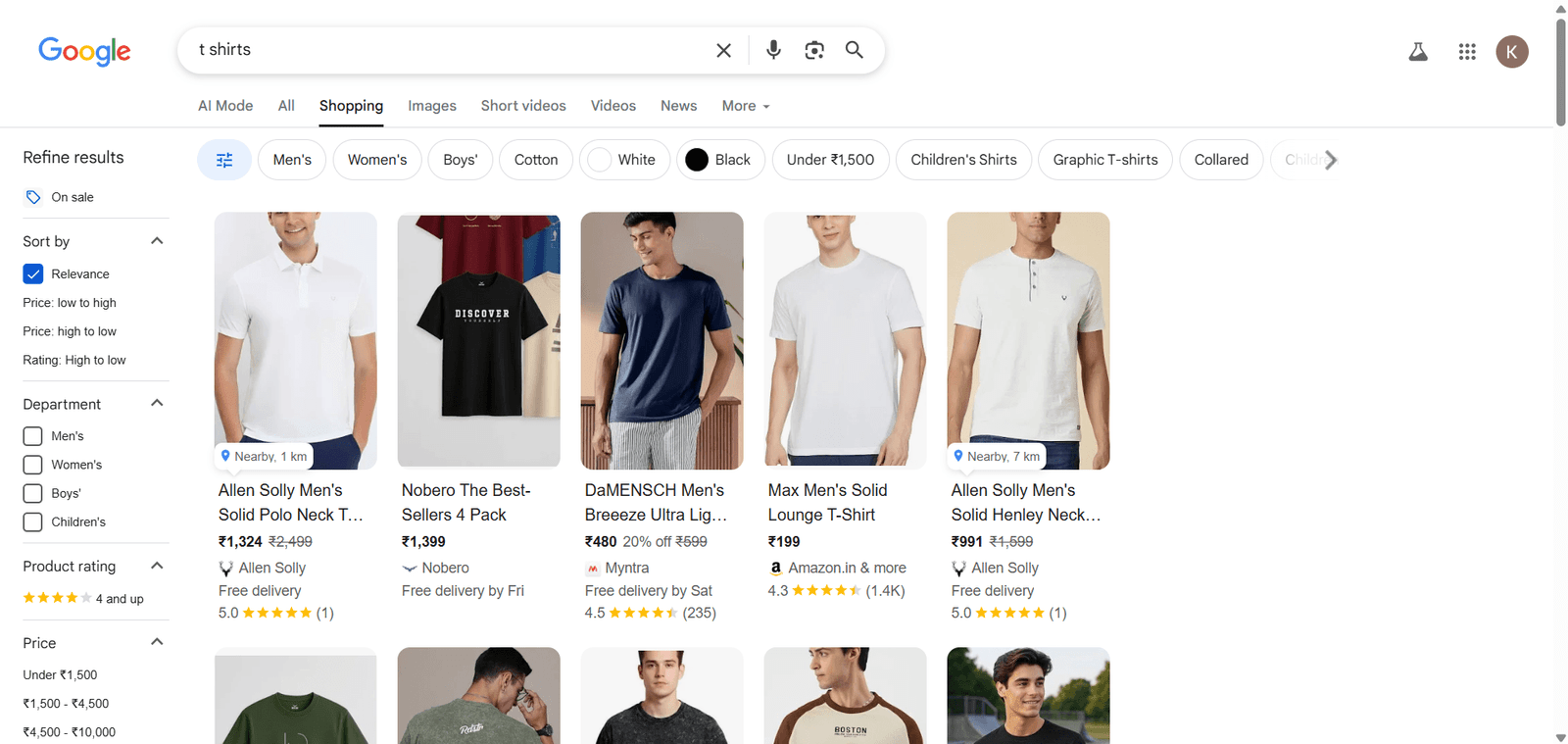Viewport: 1568px width, 744px height.
Task: Tick the Women's department checkbox
Action: tap(33, 465)
